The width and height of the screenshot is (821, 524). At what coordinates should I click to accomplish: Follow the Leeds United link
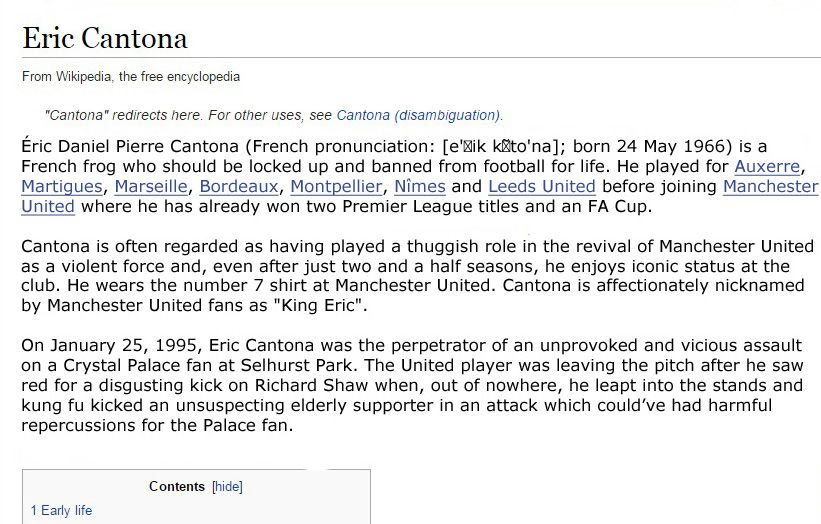point(541,186)
